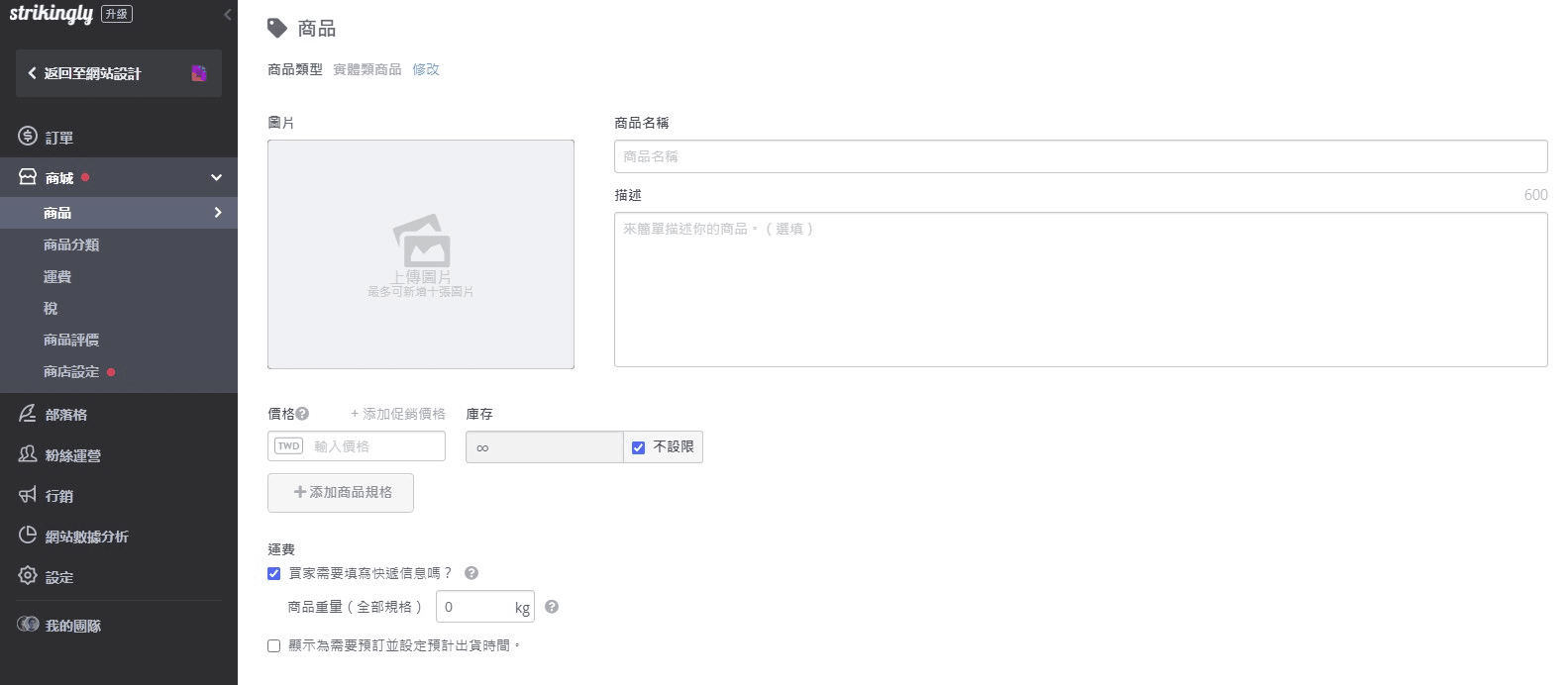
Task: Collapse the sidebar with the chevron arrow
Action: (227, 14)
